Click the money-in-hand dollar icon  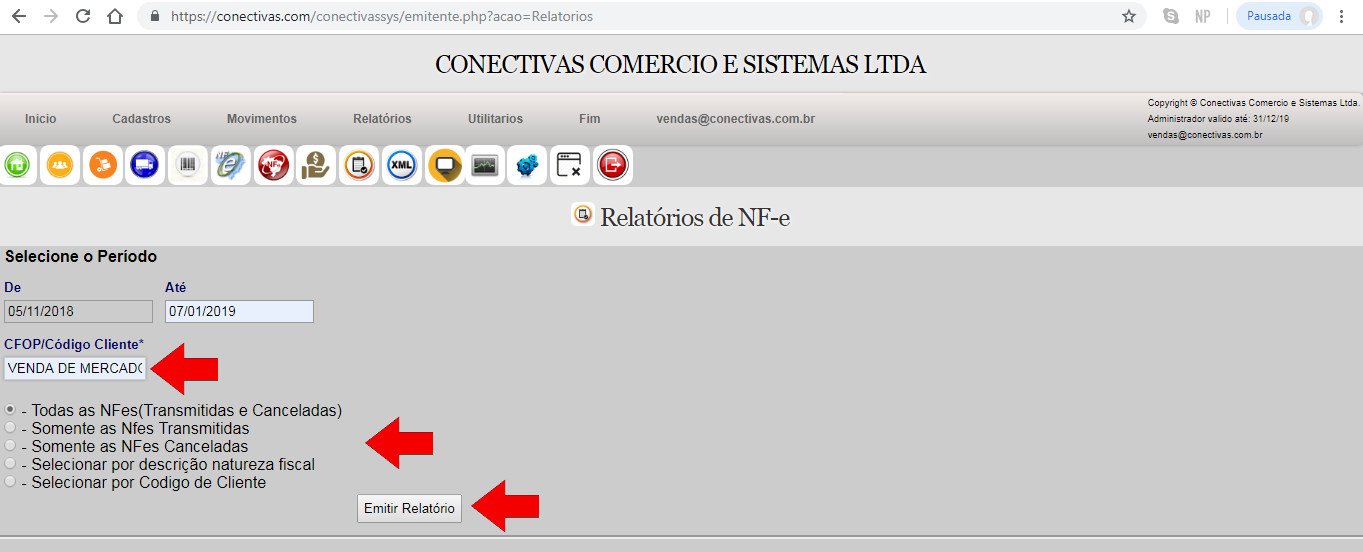click(x=316, y=165)
